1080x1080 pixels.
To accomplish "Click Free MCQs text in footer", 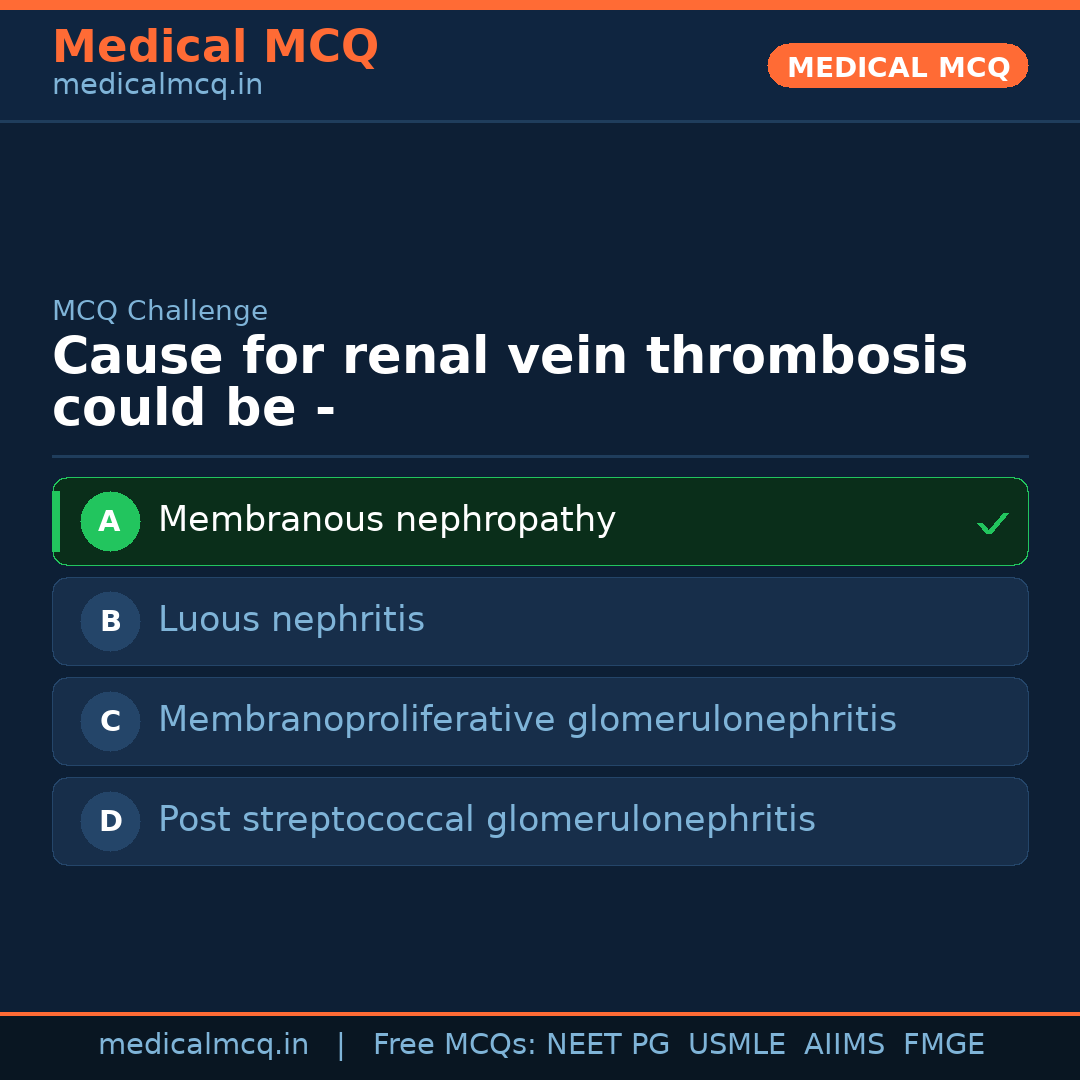I will pos(455,1045).
